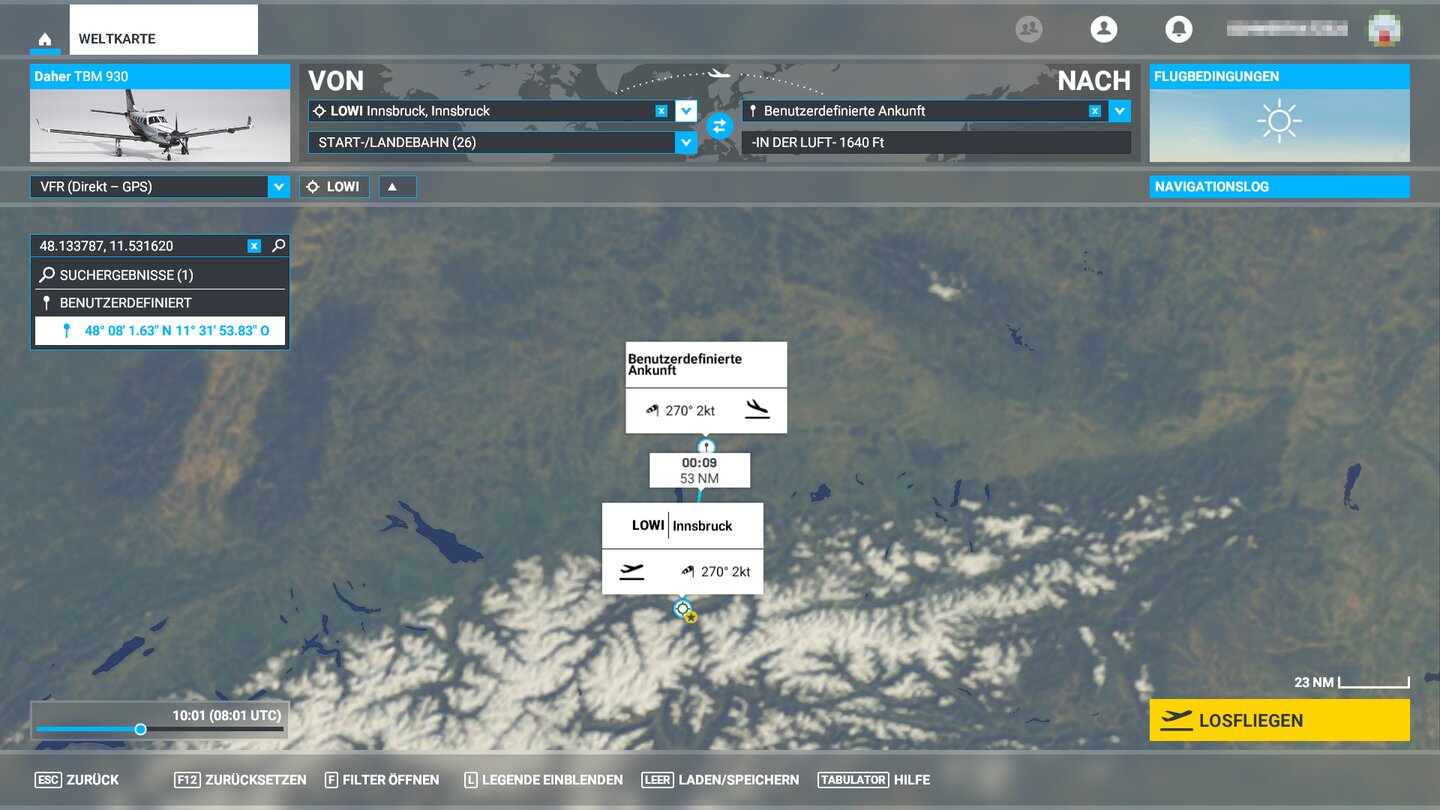
Task: Clear the coordinate search field
Action: pos(254,246)
